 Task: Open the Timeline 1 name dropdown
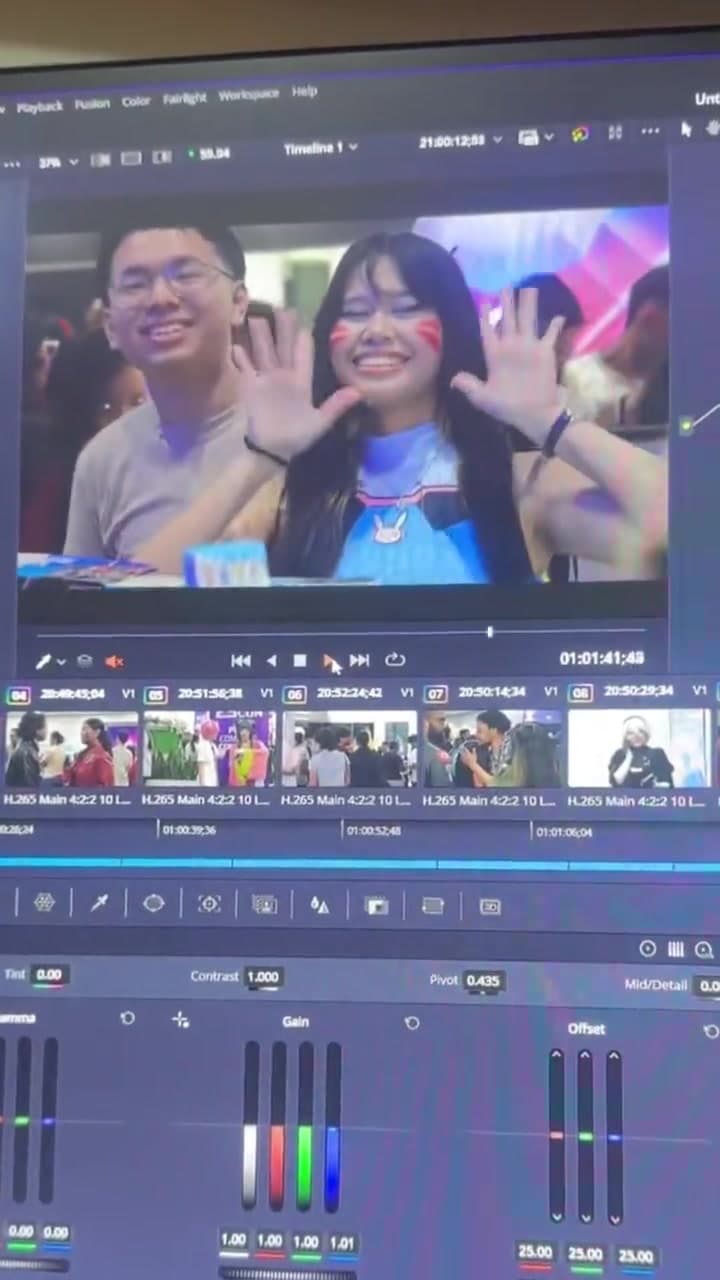tap(320, 147)
